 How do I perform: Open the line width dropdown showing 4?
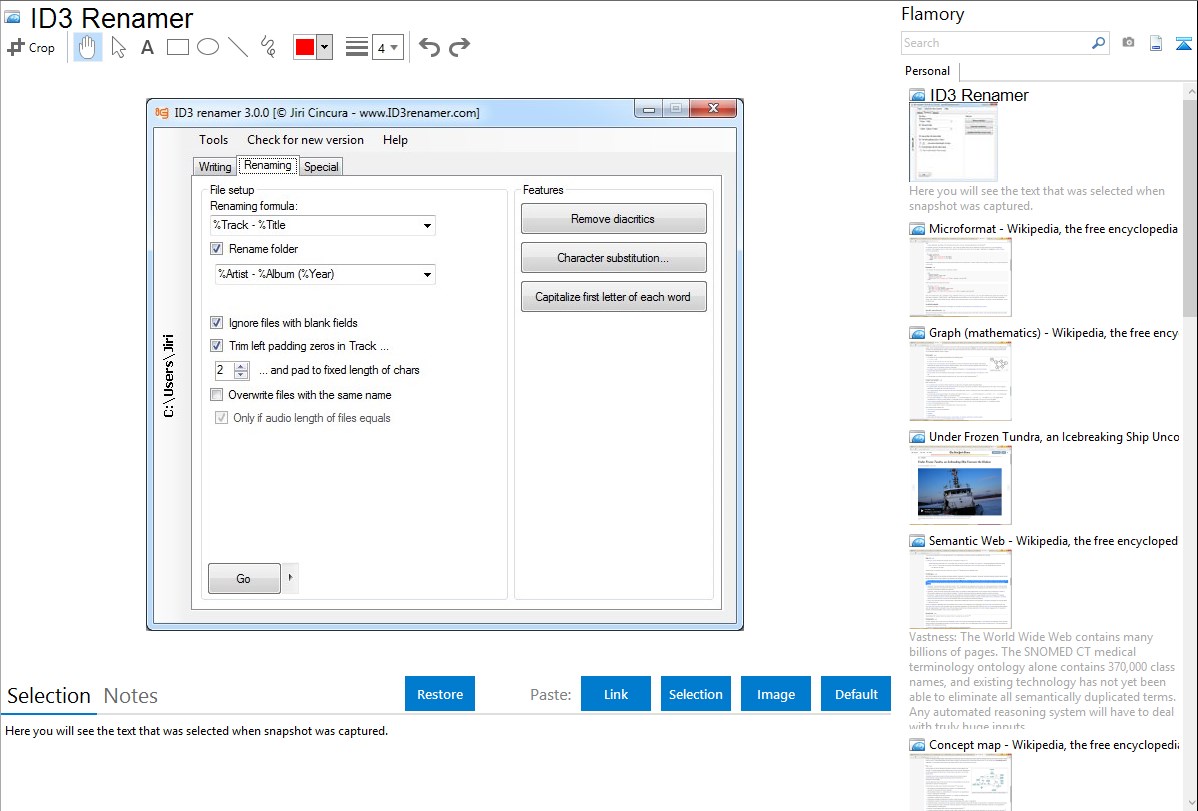point(387,47)
